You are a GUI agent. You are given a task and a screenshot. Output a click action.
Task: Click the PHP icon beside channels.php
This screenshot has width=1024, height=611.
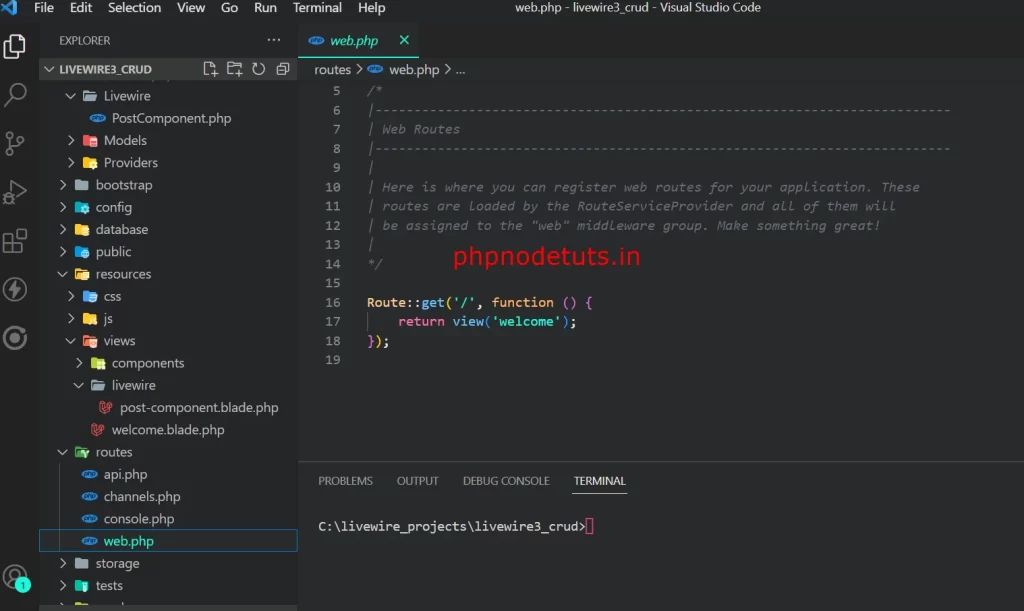click(89, 497)
